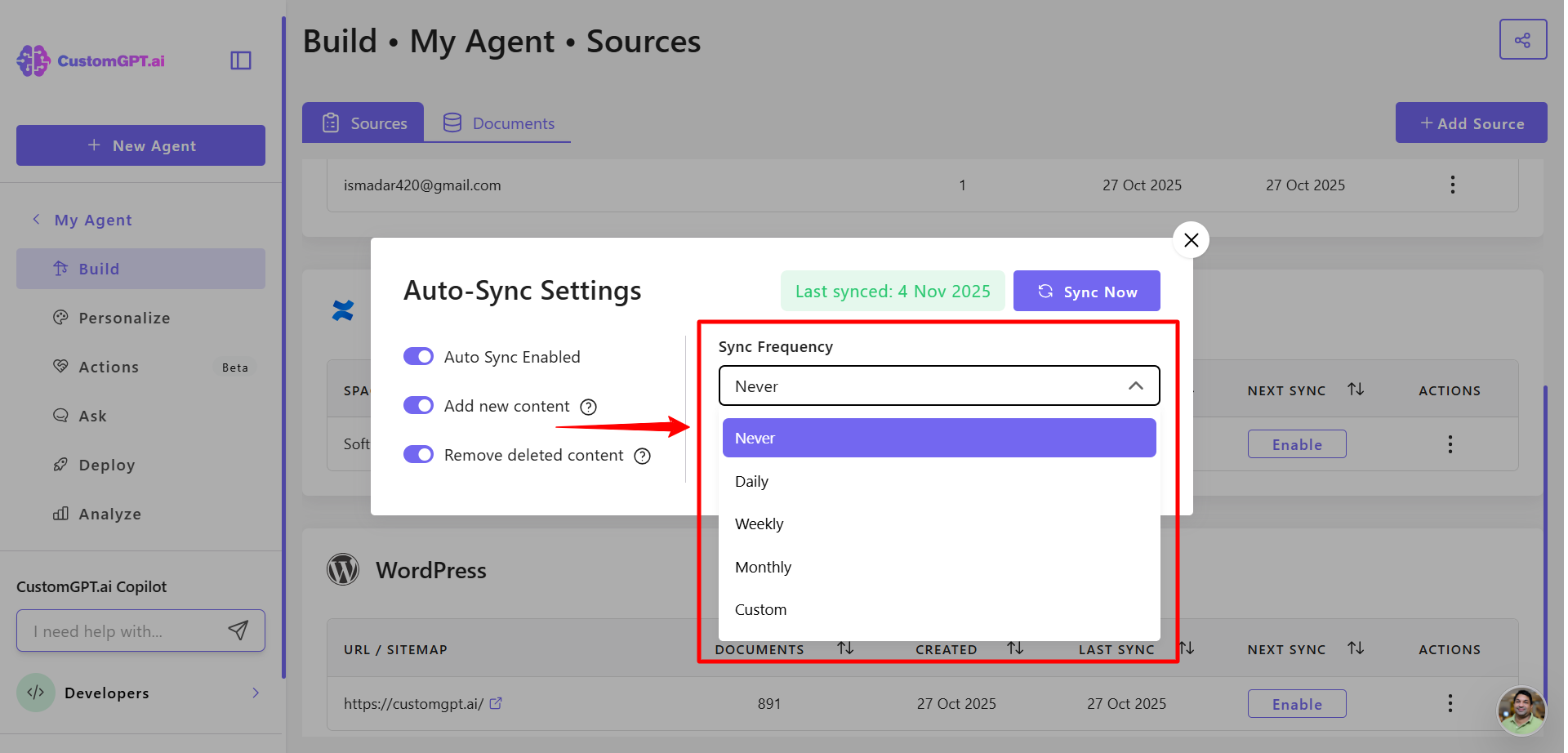
Task: Expand the Developers section chevron
Action: click(256, 693)
